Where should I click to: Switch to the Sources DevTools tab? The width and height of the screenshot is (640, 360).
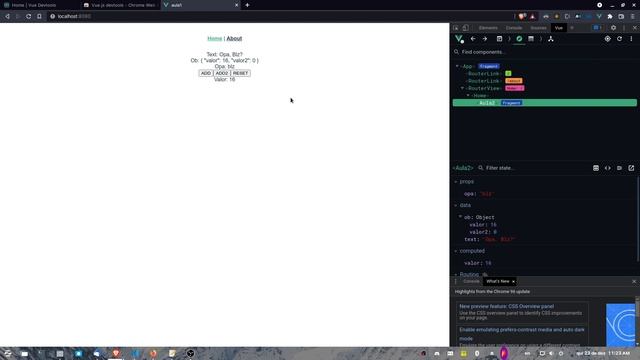pos(538,28)
